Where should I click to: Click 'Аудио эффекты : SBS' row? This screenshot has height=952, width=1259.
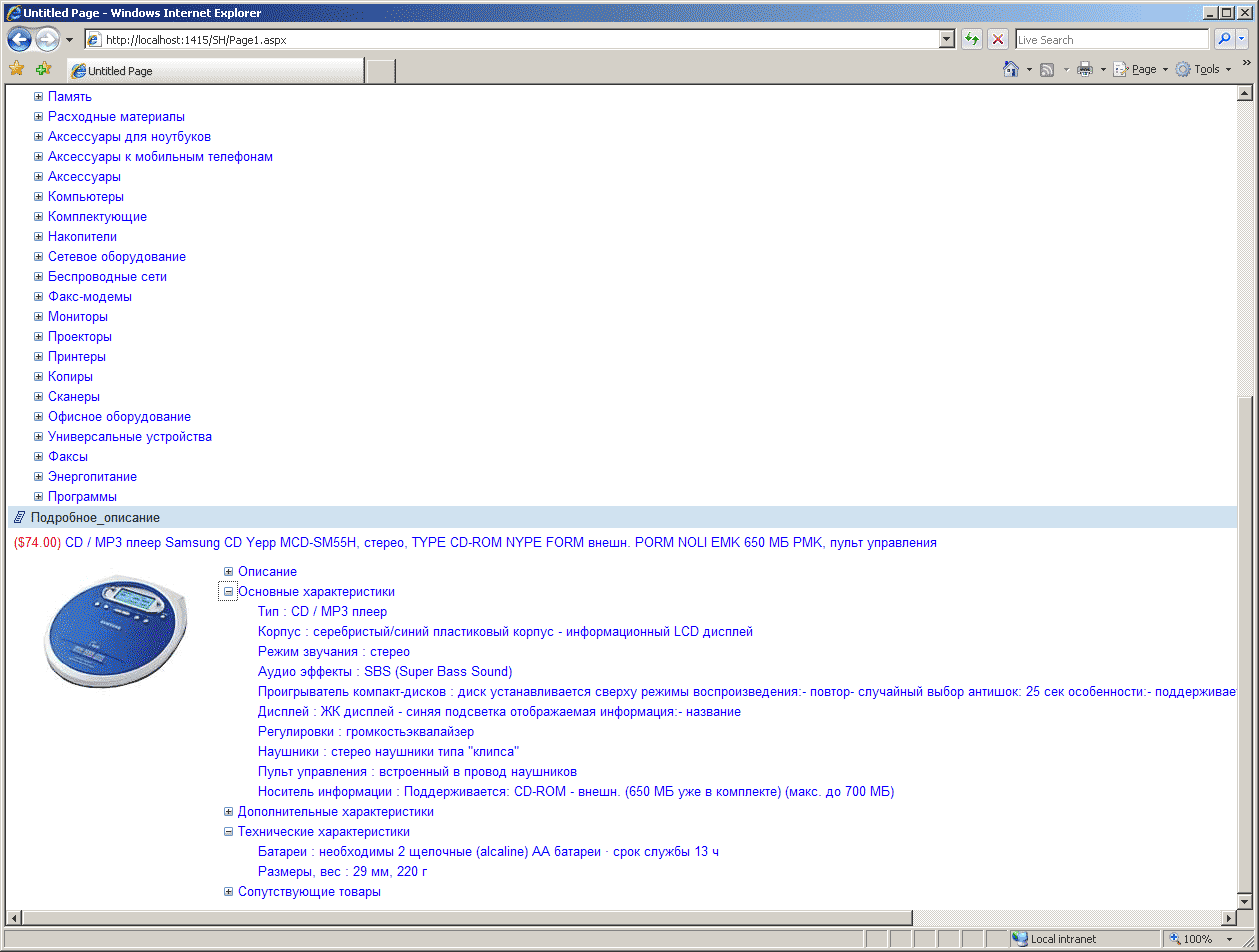385,672
